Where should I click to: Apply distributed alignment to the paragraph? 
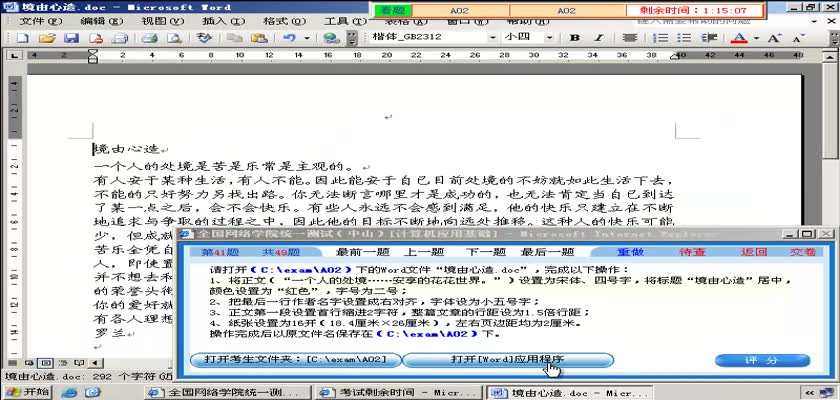[629, 38]
